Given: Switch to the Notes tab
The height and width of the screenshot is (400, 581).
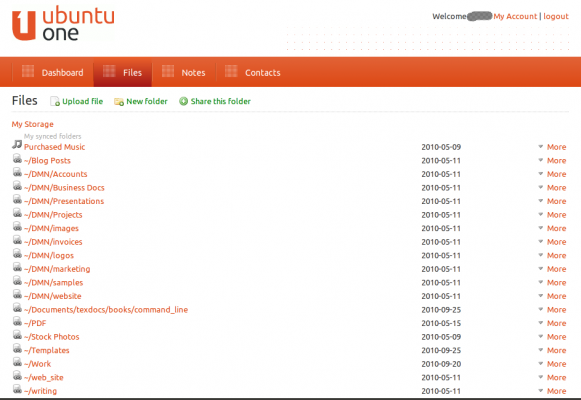Looking at the screenshot, I should [x=184, y=72].
